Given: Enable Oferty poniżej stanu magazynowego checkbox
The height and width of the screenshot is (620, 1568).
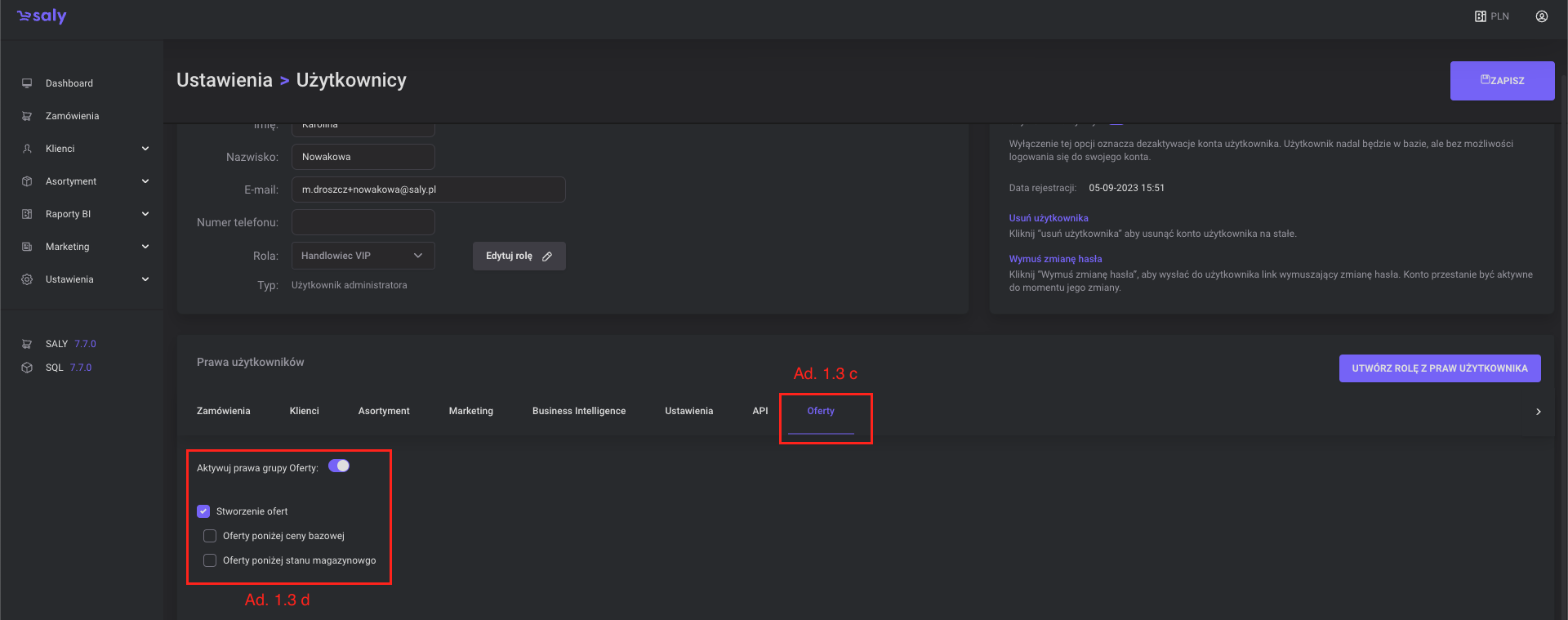Looking at the screenshot, I should [x=210, y=560].
